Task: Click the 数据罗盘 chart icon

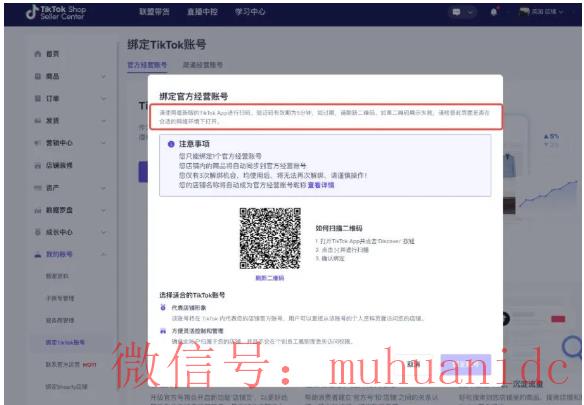Action: [38, 210]
